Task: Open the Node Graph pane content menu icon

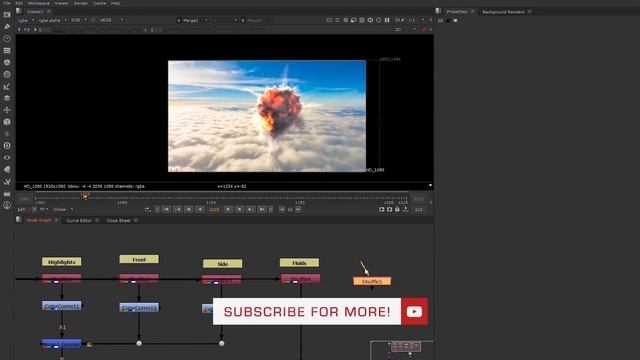Action: (x=19, y=220)
